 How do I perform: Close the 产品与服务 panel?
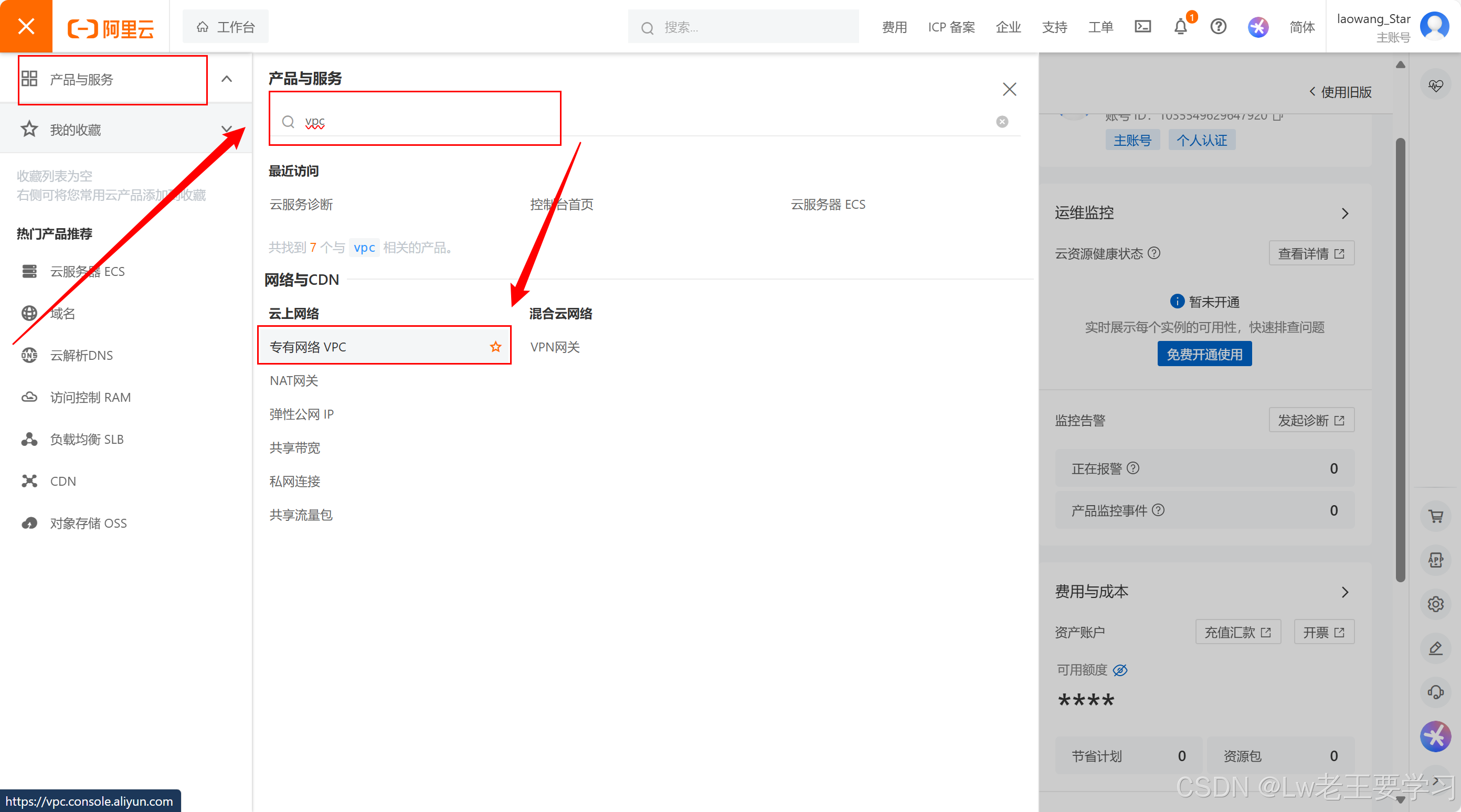1009,89
